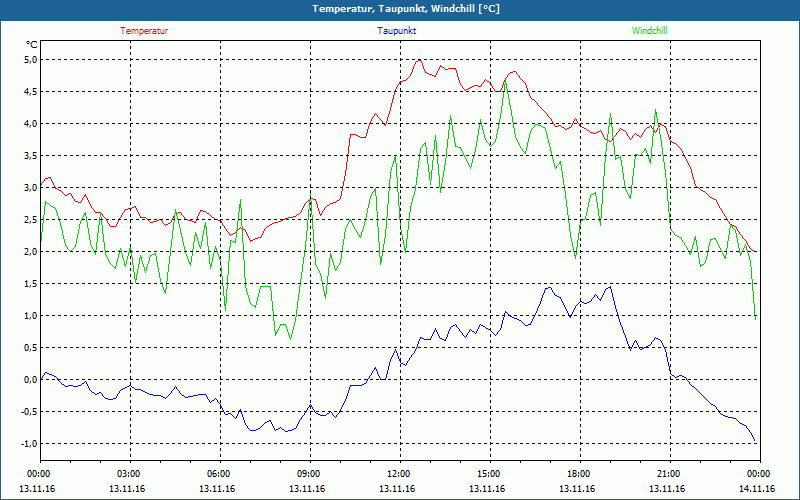Click the 4,5 y-axis value

click(x=31, y=92)
